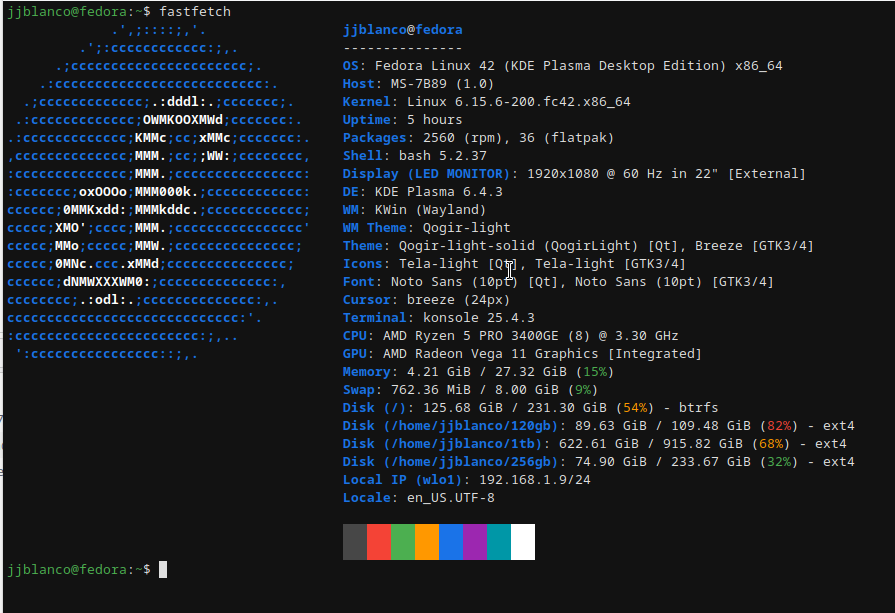Click the purple color block
Image resolution: width=895 pixels, height=613 pixels.
tap(475, 542)
